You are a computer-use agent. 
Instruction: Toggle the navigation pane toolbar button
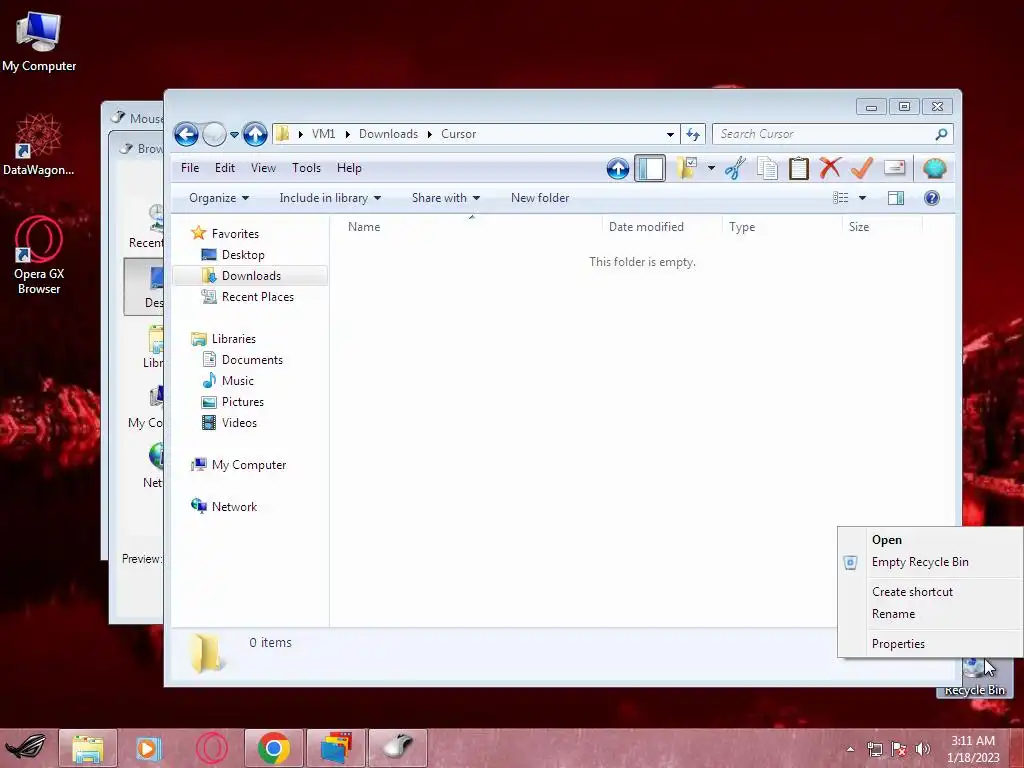650,168
